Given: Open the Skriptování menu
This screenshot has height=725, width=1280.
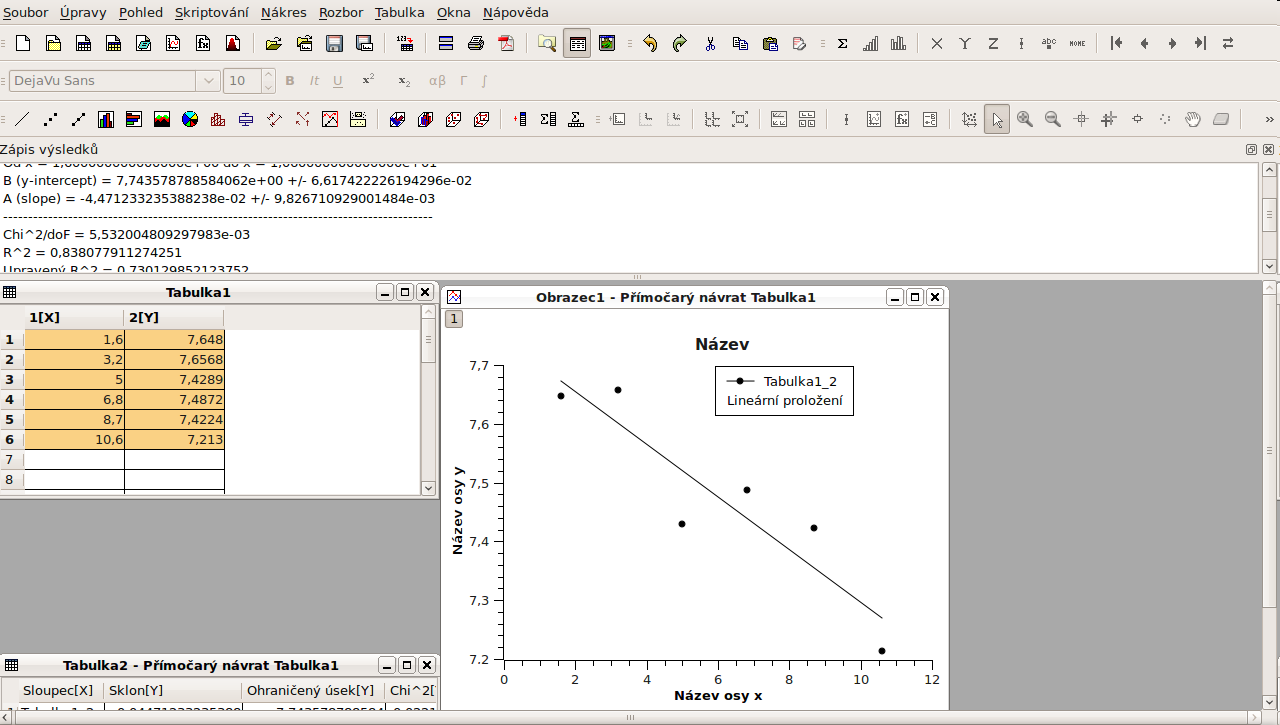Looking at the screenshot, I should pyautogui.click(x=213, y=13).
